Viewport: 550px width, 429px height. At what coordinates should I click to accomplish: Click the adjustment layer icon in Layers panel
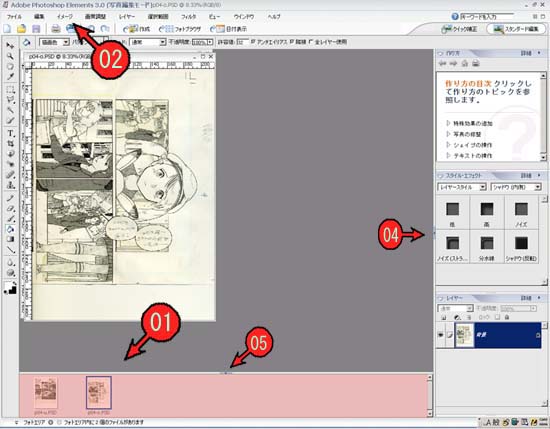tap(457, 317)
